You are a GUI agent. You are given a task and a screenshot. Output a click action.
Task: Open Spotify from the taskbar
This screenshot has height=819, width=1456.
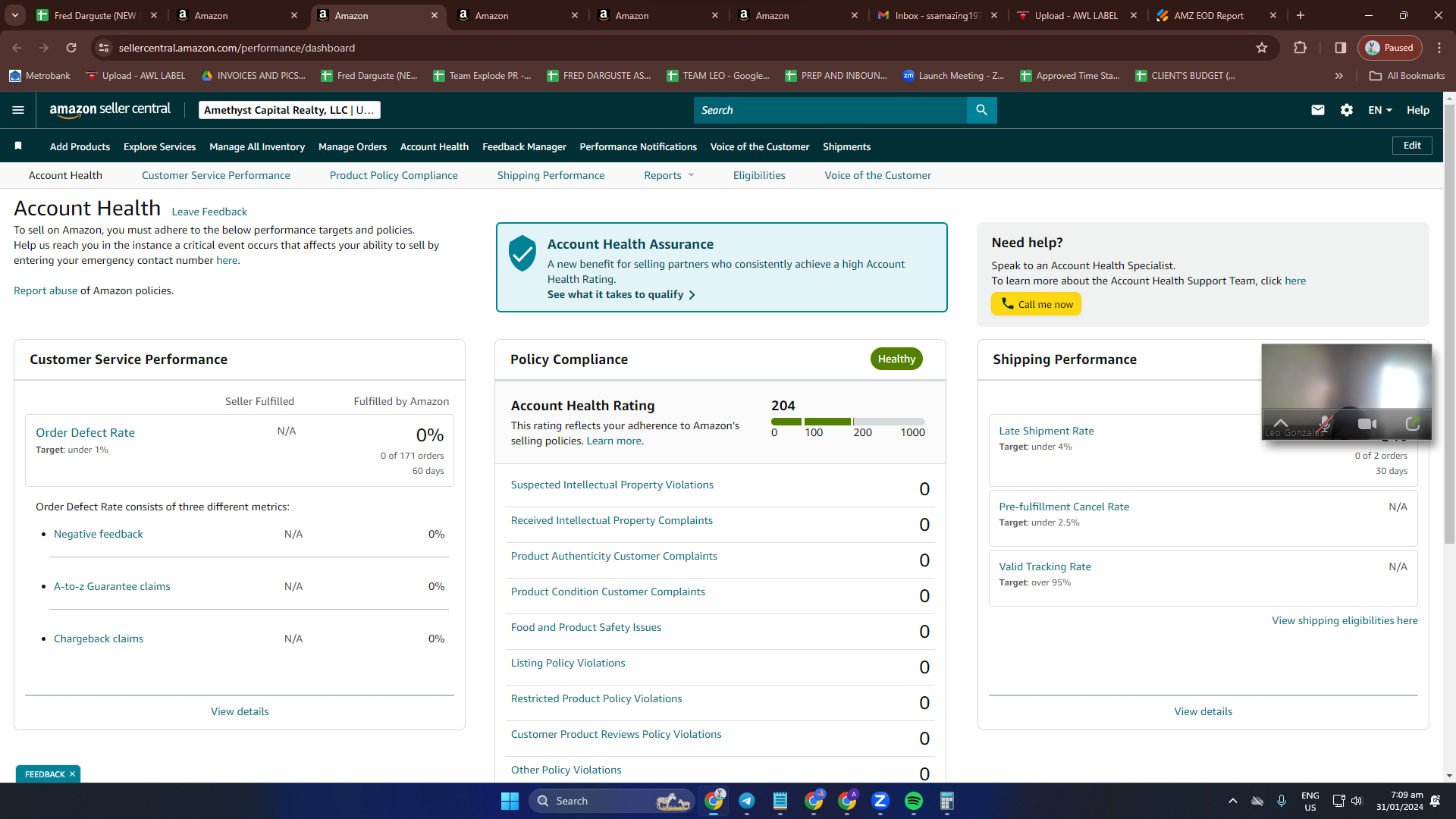914,801
